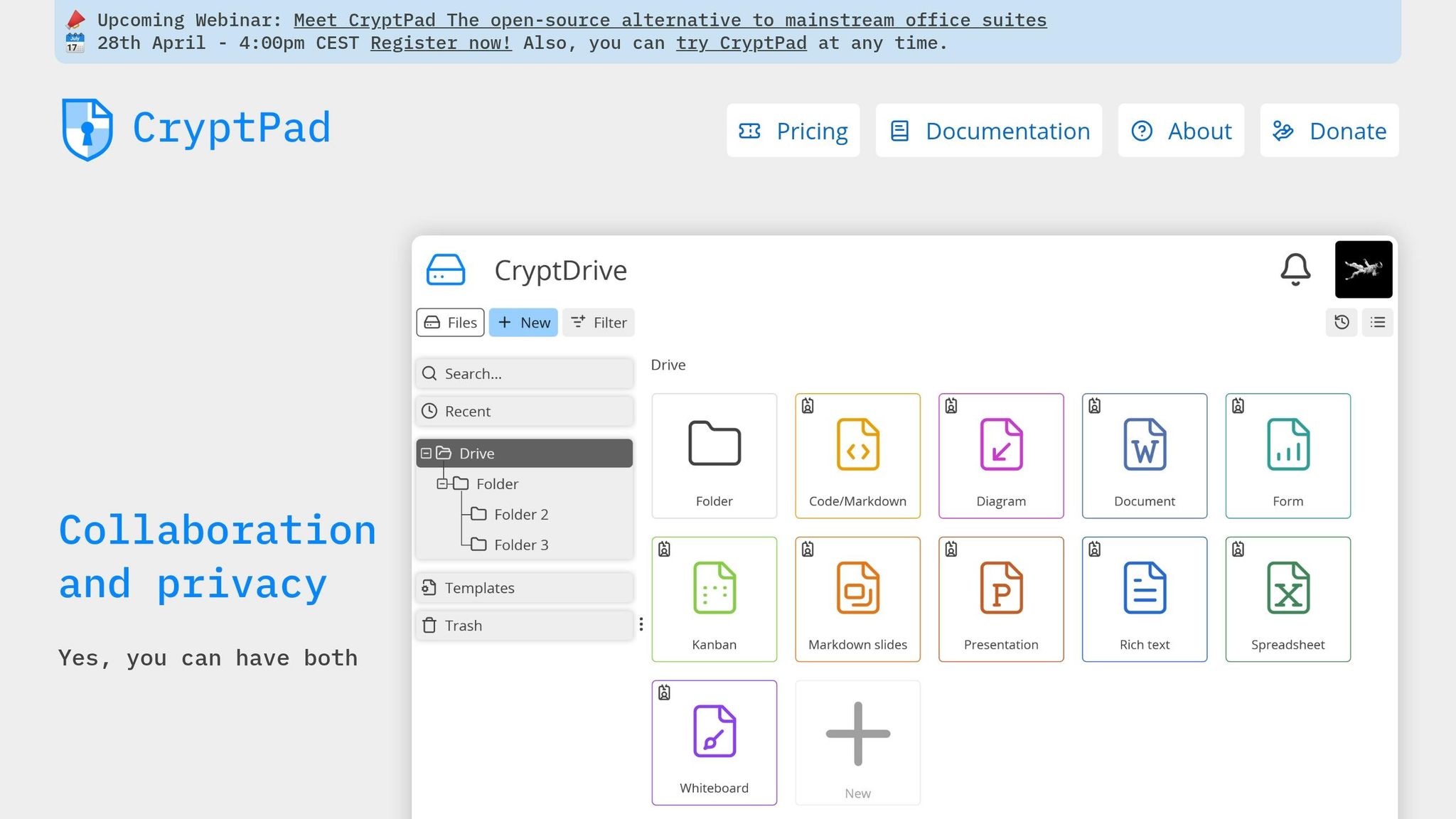Create a new Presentation
This screenshot has width=1456, height=819.
[x=1001, y=597]
